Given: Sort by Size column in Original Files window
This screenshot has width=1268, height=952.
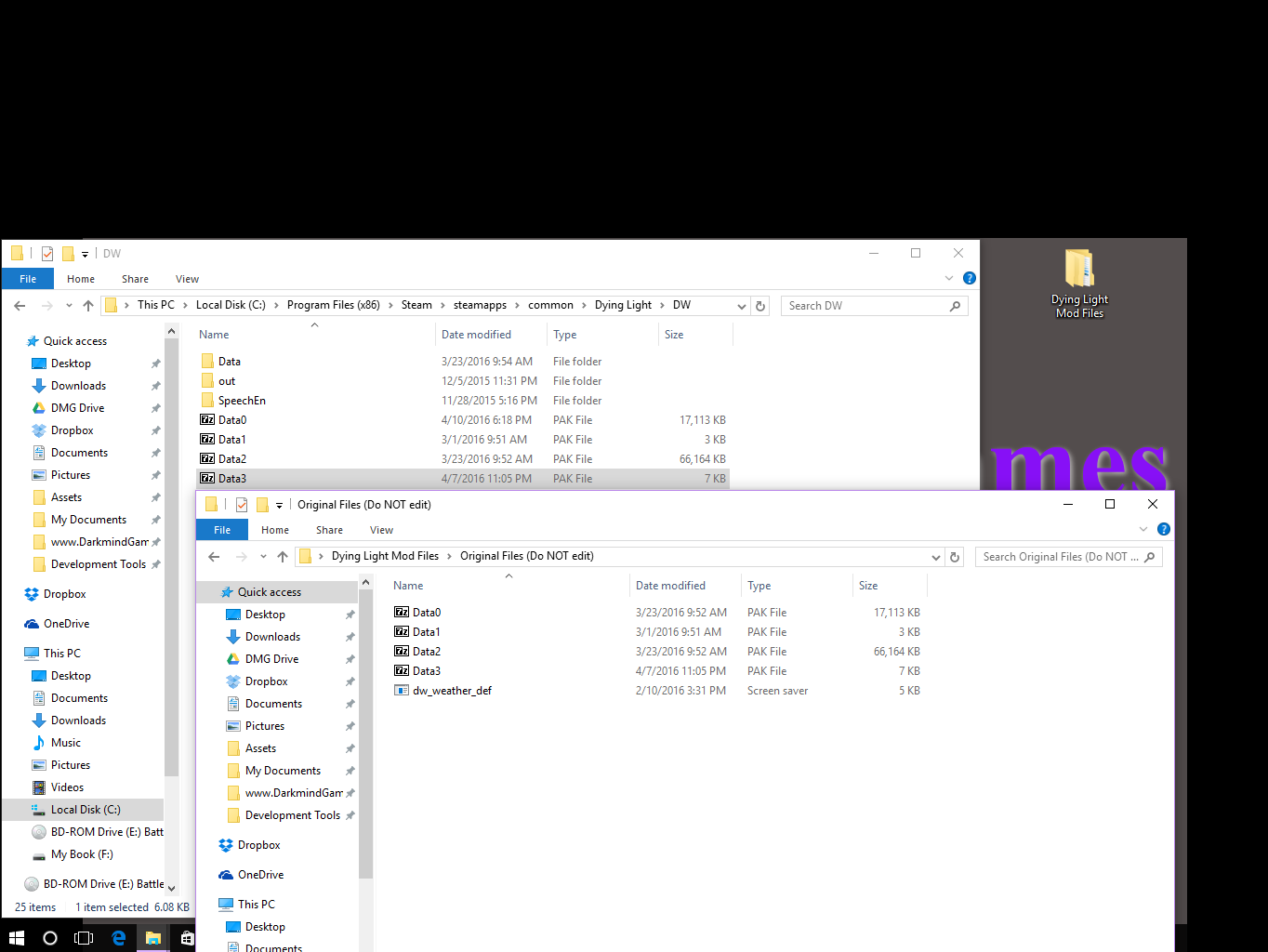Looking at the screenshot, I should coord(868,586).
